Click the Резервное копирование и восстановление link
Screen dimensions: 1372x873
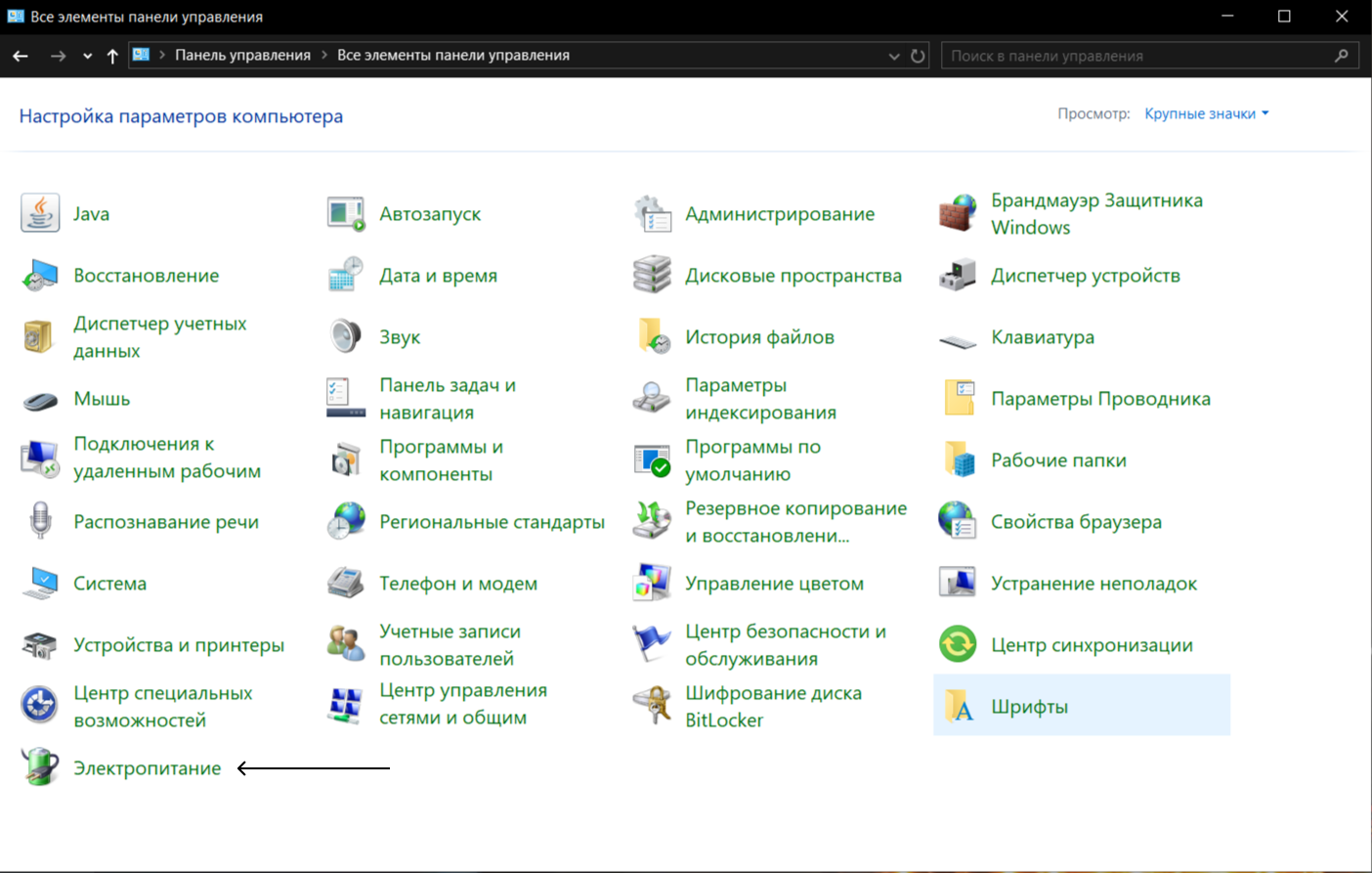point(796,522)
